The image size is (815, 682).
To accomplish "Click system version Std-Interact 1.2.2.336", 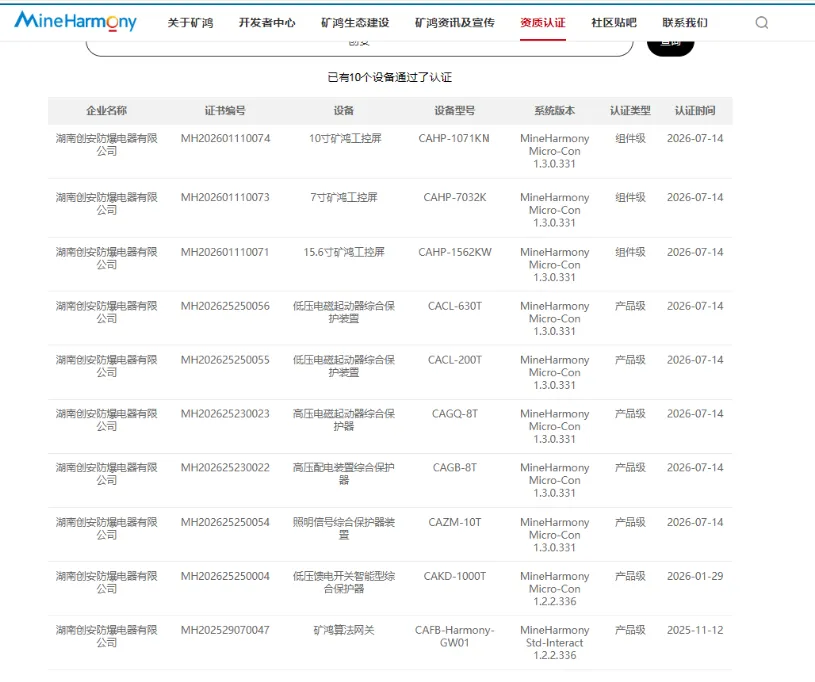I will [x=555, y=649].
